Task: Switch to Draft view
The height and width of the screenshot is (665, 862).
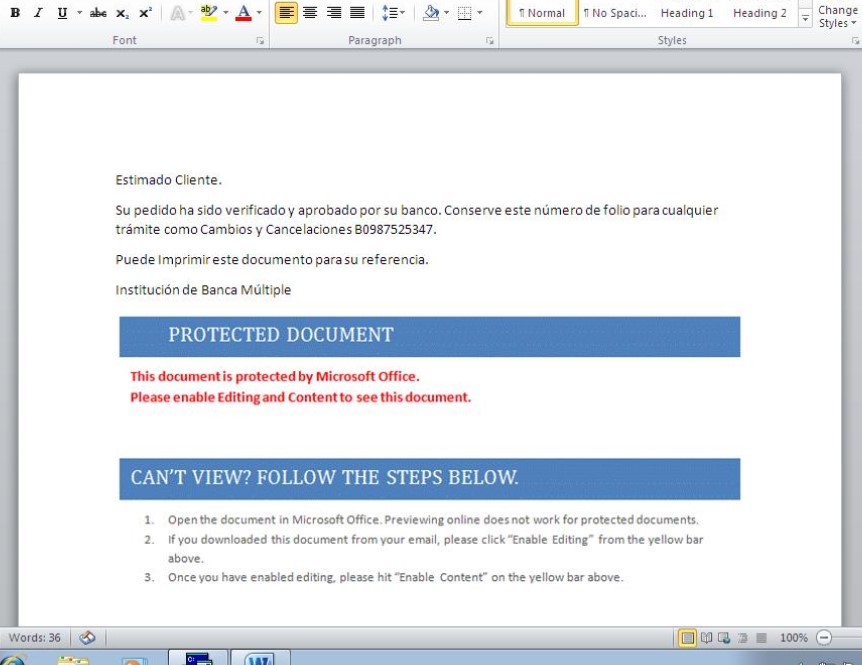Action: click(761, 638)
